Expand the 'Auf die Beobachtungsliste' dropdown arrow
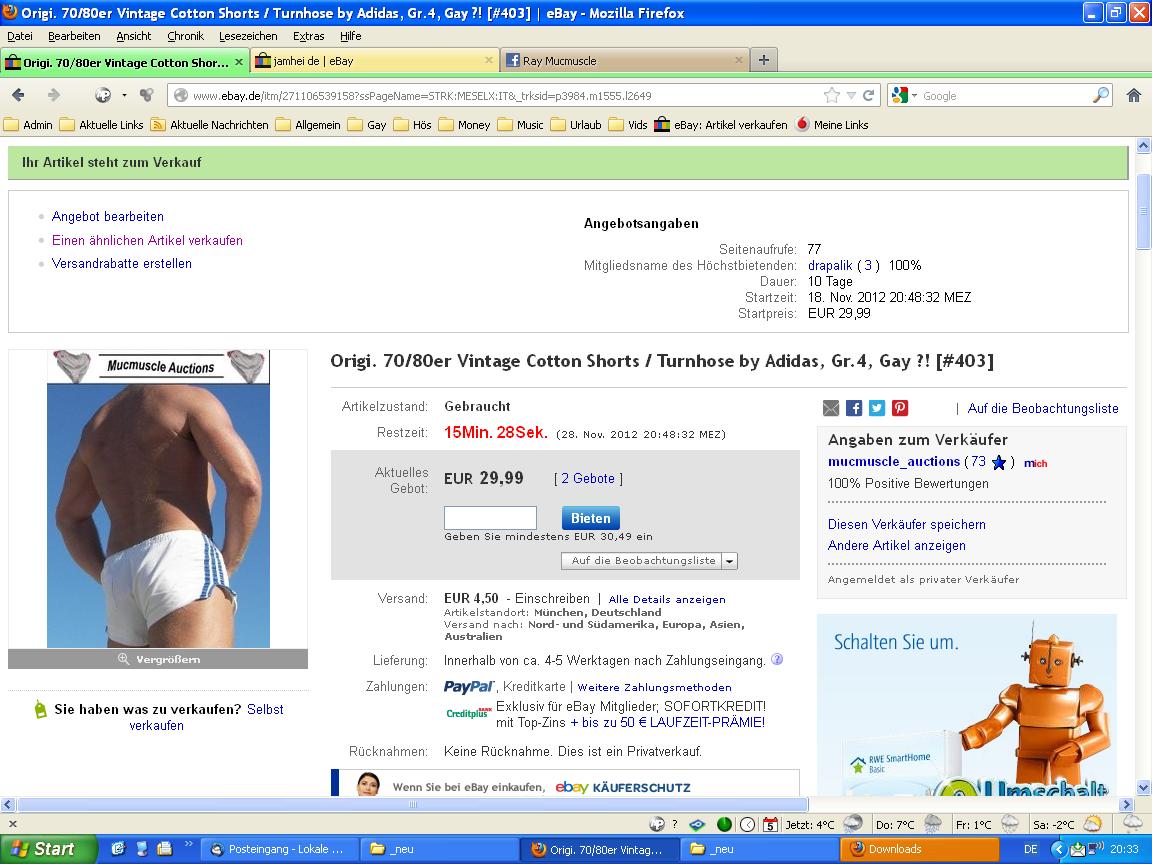Screen dimensions: 1152x864 730,561
